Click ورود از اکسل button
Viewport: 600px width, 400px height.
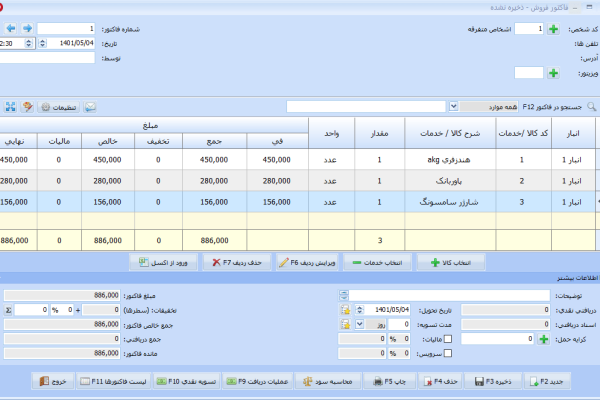163,263
